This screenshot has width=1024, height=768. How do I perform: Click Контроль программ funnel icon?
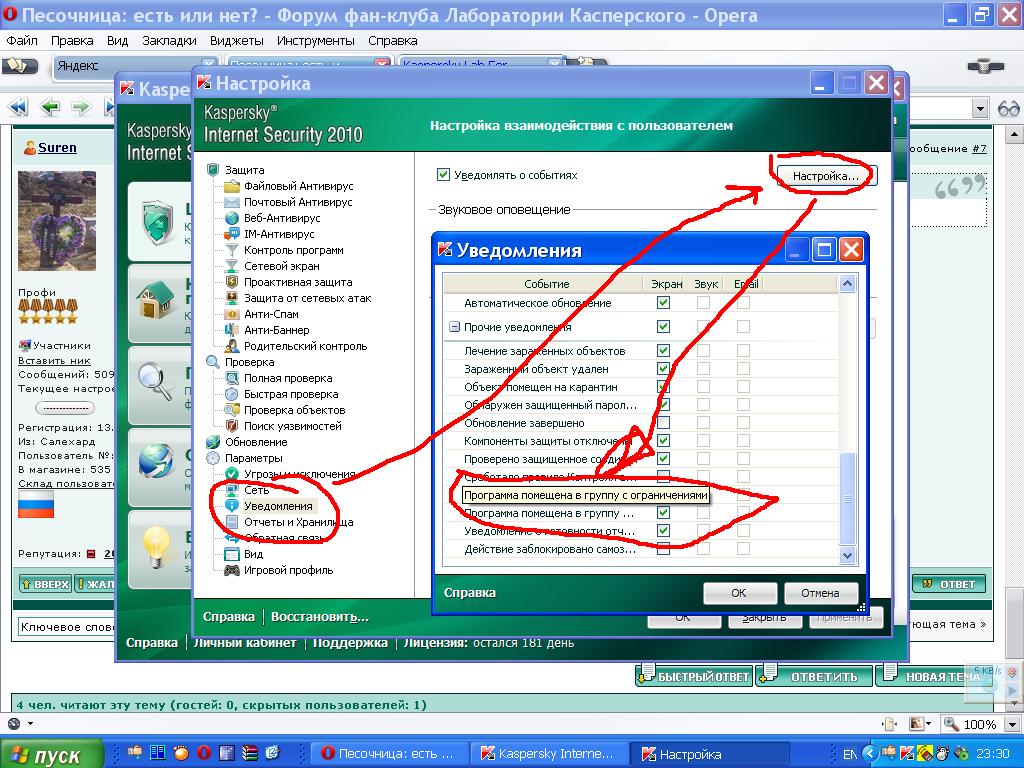pos(232,250)
